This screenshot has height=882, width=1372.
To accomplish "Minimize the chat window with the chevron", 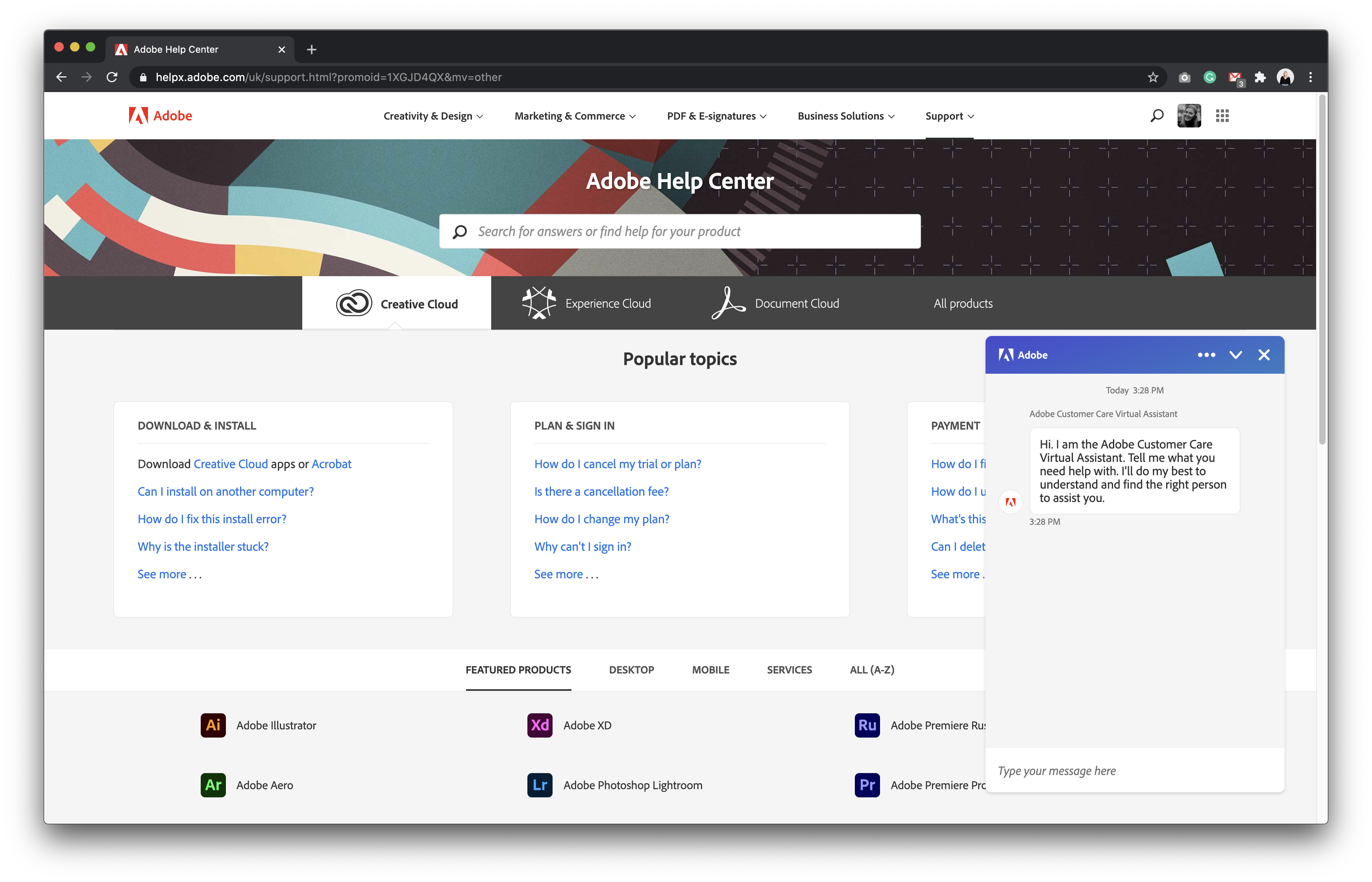I will coord(1235,355).
